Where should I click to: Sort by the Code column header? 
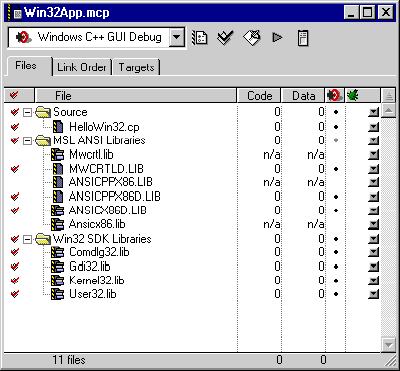(x=259, y=96)
